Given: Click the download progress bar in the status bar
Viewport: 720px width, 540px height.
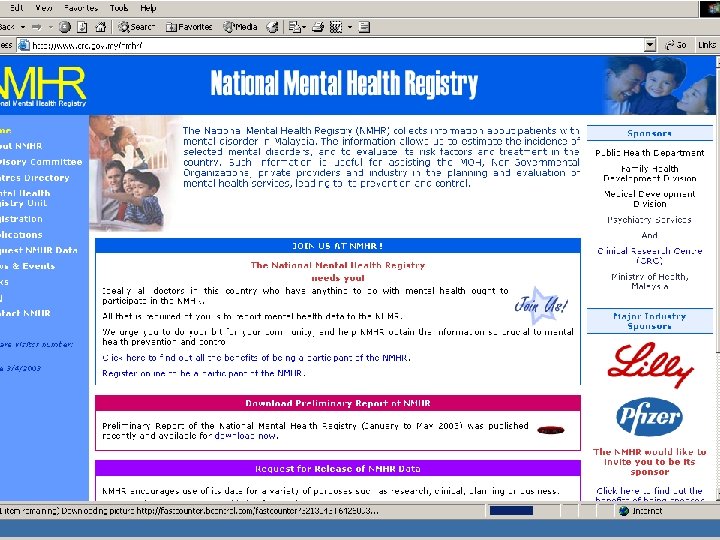Looking at the screenshot, I should point(511,511).
